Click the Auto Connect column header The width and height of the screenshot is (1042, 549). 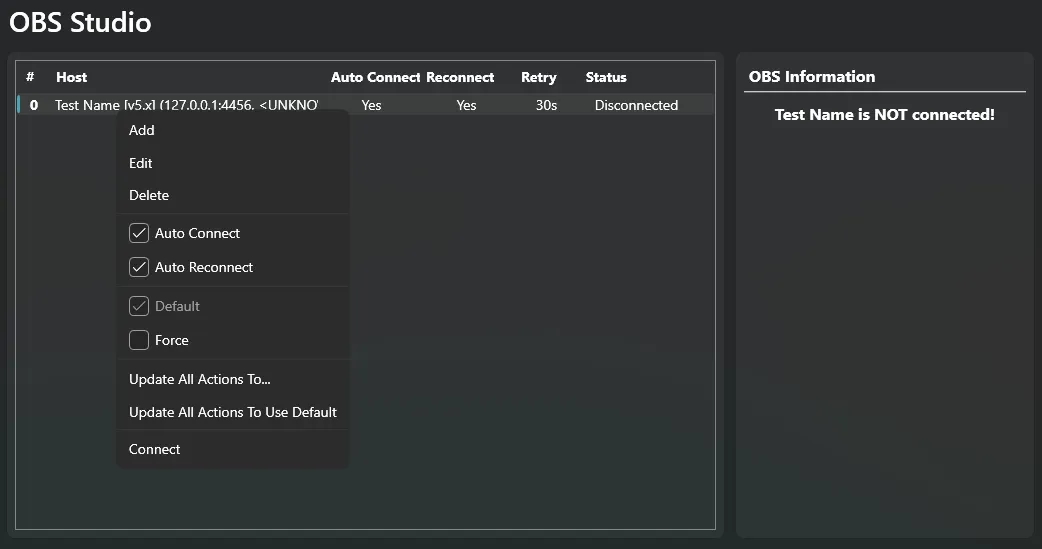[x=375, y=77]
